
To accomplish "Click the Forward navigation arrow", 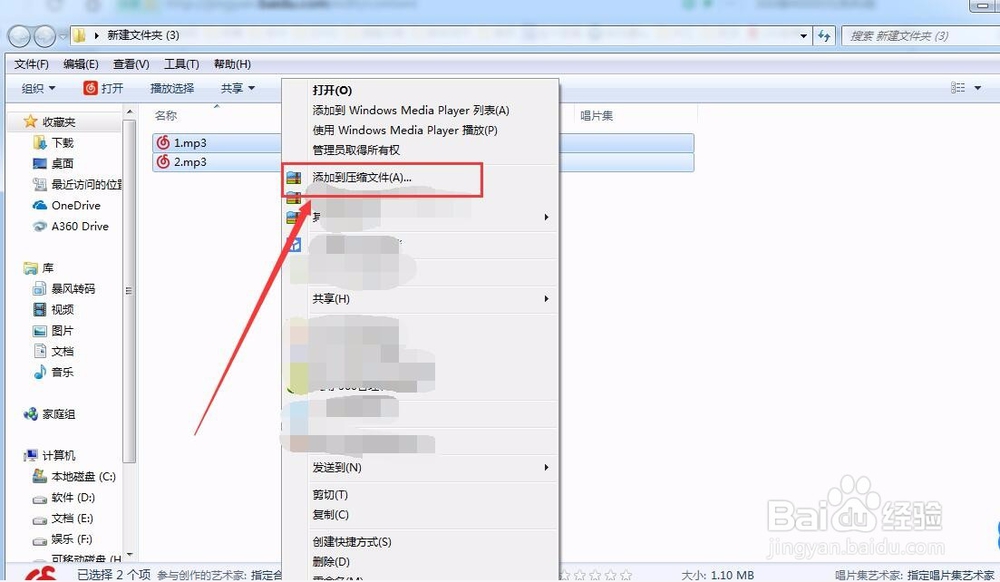I will (x=44, y=36).
